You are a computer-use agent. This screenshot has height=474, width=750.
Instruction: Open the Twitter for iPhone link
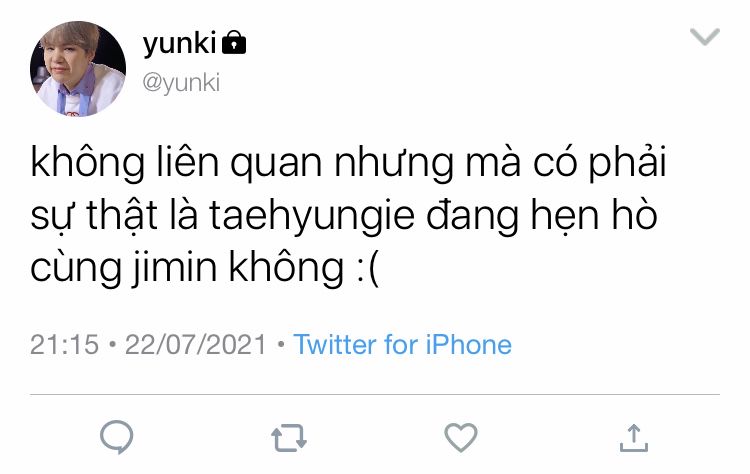point(402,344)
